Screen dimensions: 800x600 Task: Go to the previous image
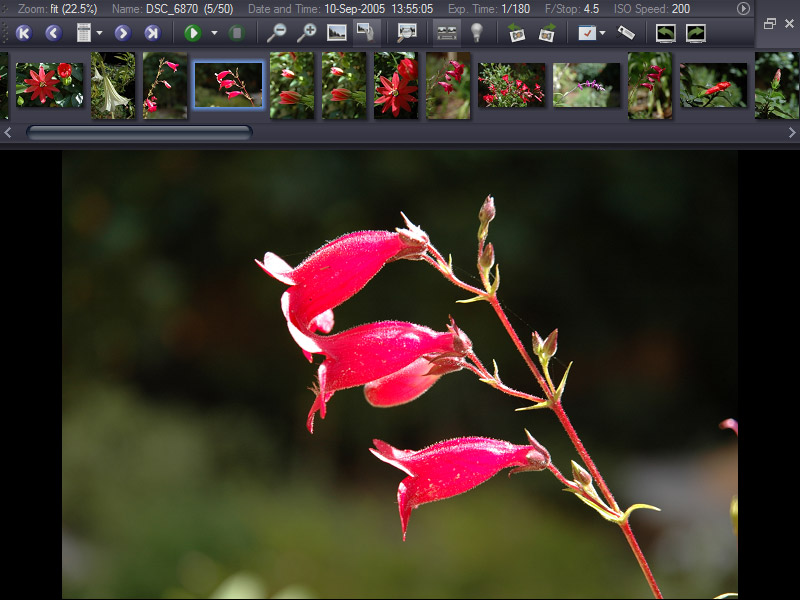click(53, 33)
